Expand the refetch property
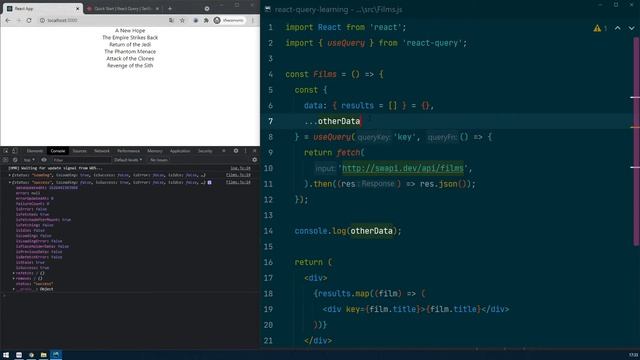 pyautogui.click(x=14, y=273)
